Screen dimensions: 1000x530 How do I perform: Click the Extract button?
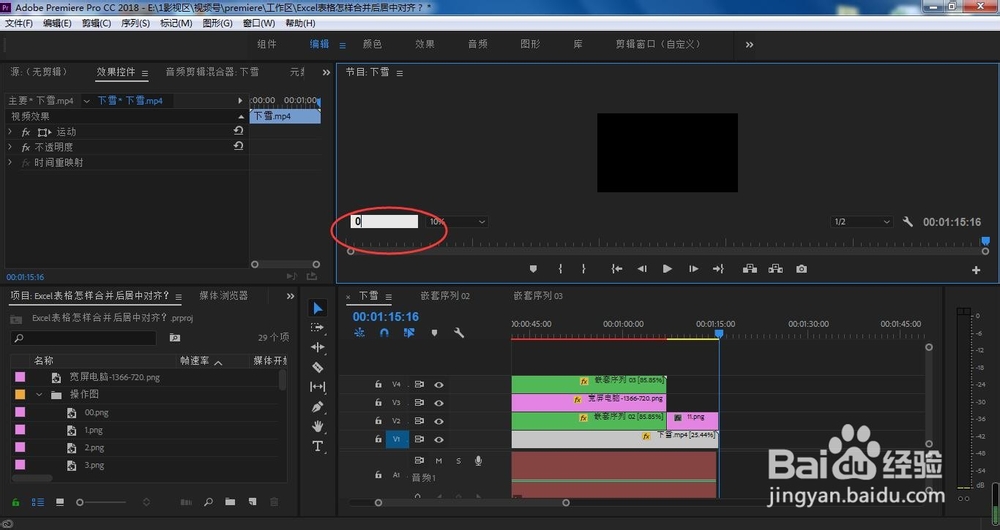pyautogui.click(x=776, y=269)
